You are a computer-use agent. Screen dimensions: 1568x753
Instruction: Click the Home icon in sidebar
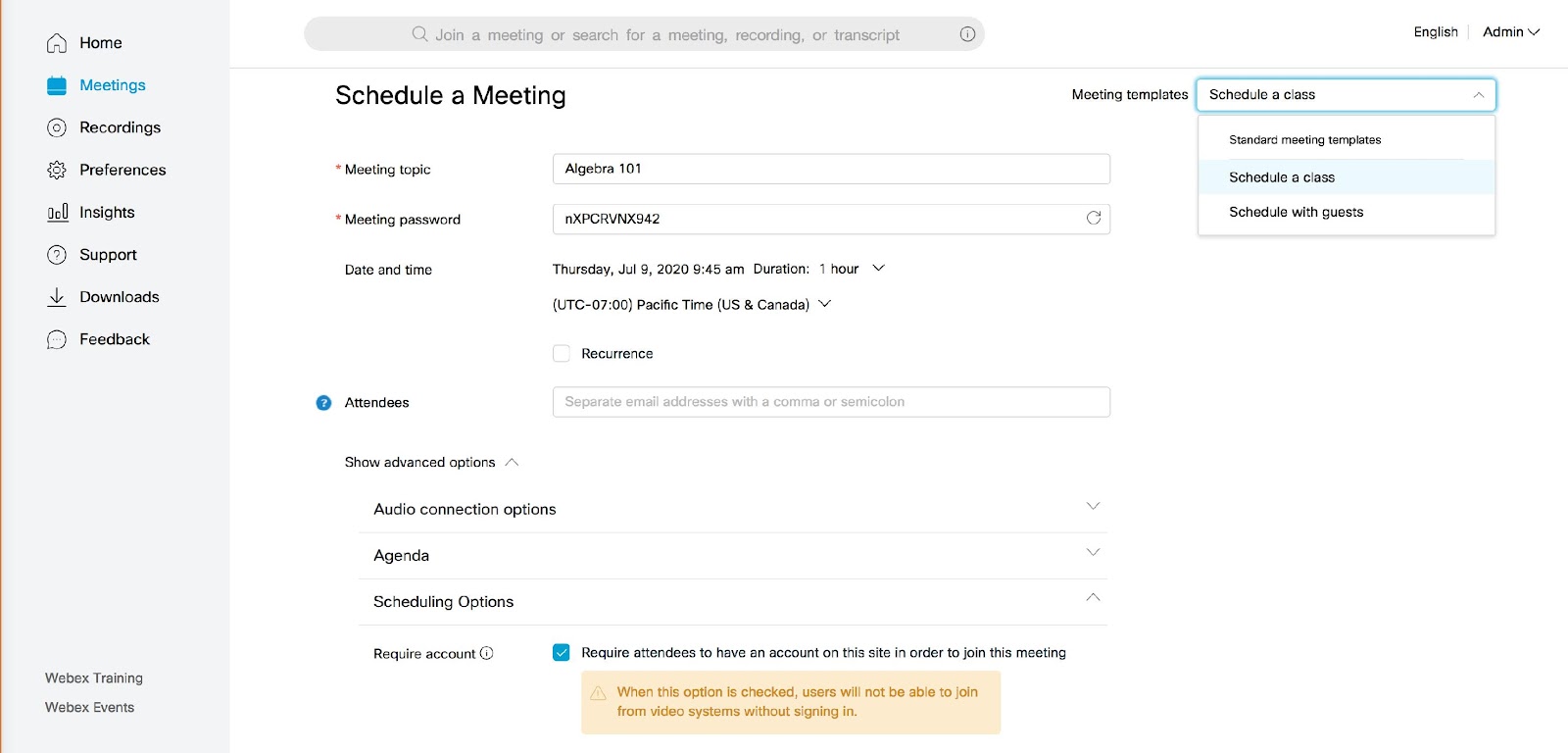click(x=57, y=43)
